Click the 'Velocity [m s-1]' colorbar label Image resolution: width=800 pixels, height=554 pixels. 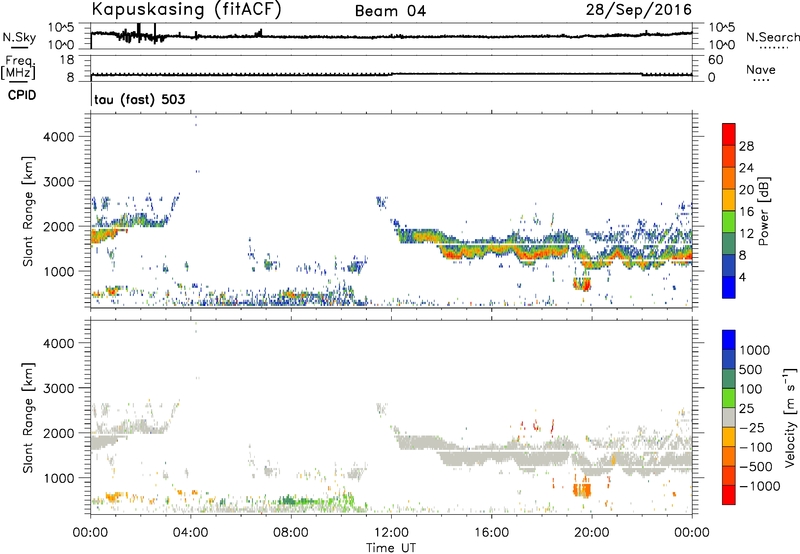pos(790,417)
